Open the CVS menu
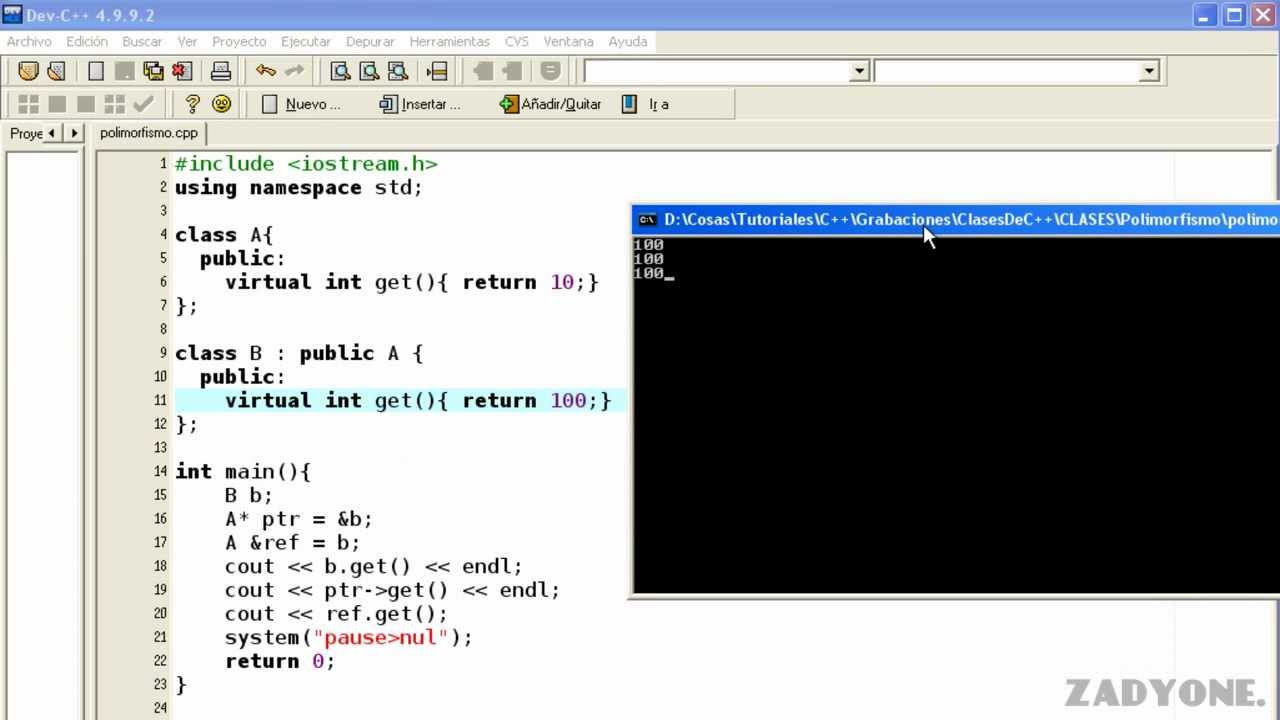This screenshot has width=1280, height=720. 517,41
